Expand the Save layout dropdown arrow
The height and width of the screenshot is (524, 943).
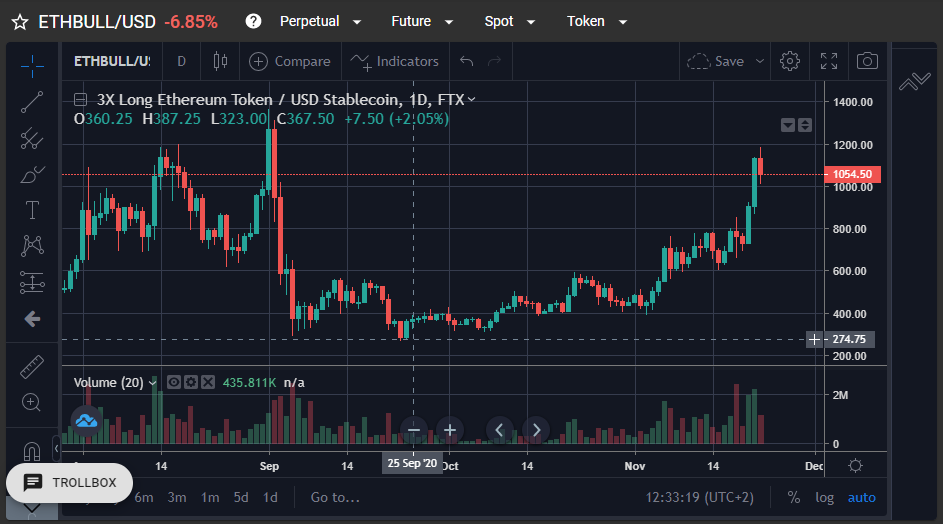click(x=760, y=61)
